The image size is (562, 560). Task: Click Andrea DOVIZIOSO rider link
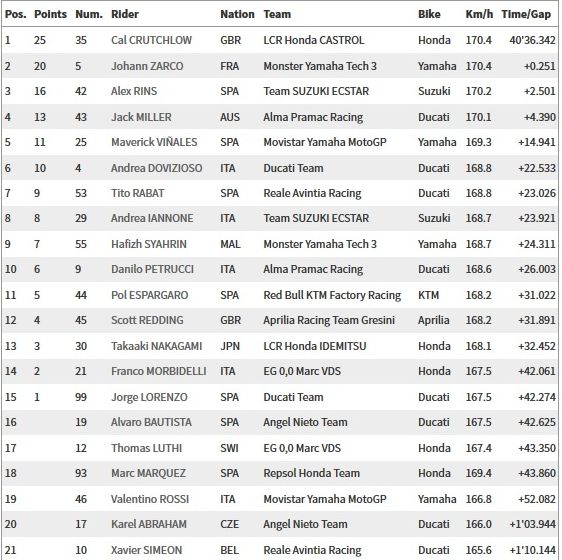tap(157, 168)
